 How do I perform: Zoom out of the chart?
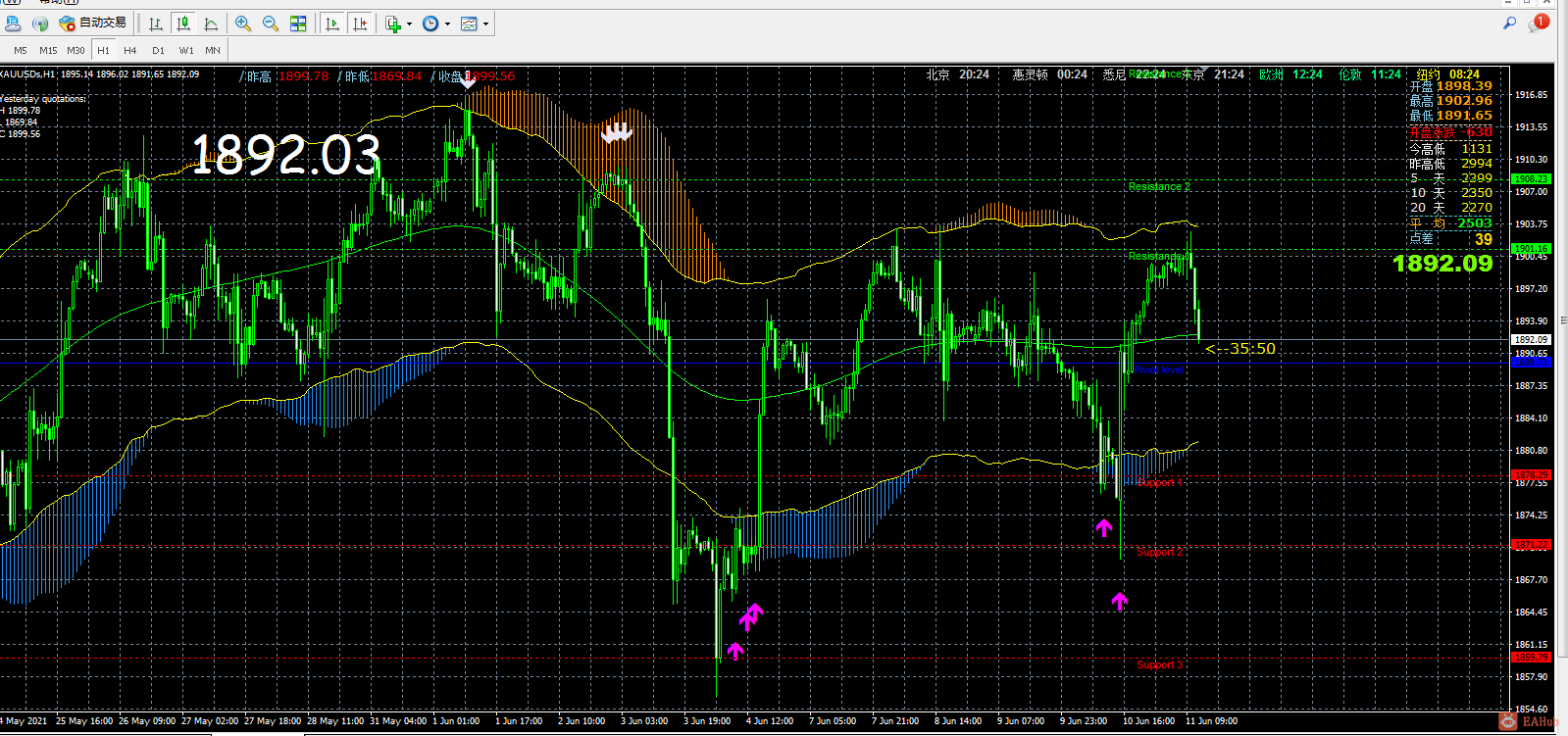point(271,24)
